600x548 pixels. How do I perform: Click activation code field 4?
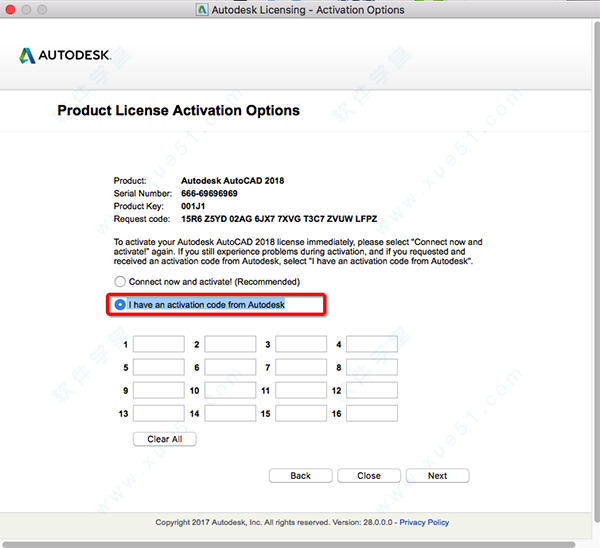pyautogui.click(x=372, y=344)
